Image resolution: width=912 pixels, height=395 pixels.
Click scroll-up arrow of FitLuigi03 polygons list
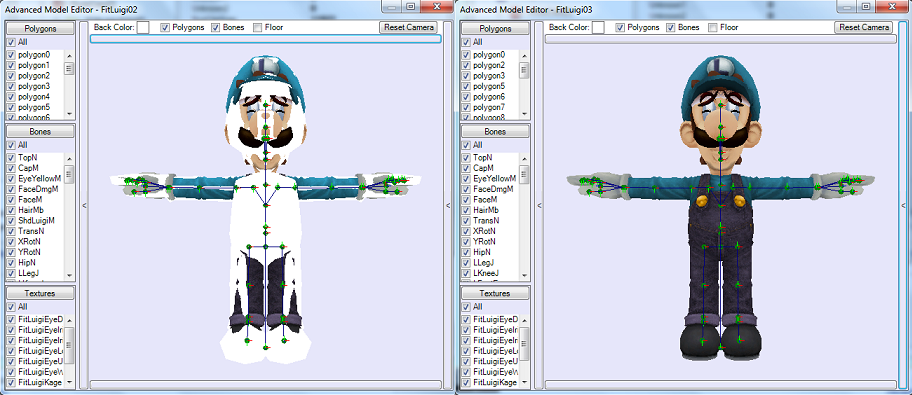coord(524,56)
